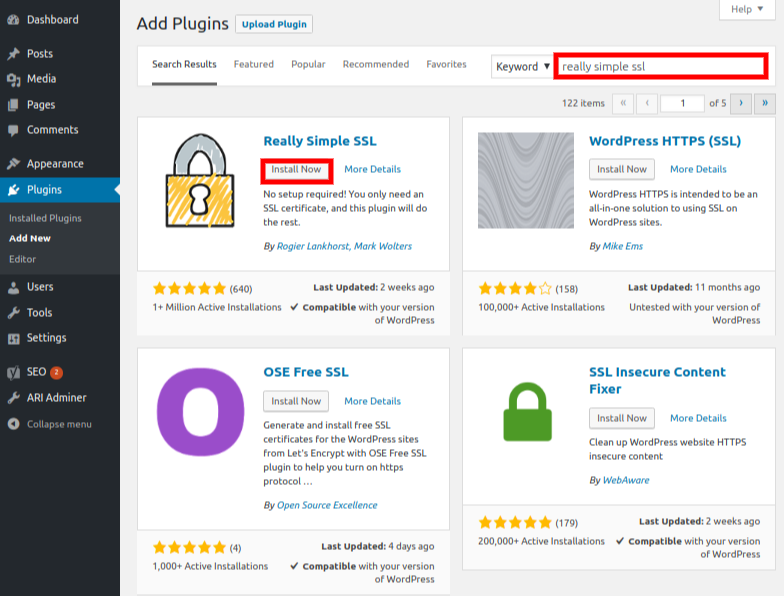
Task: Click WordPress HTTPS four-star rating
Action: 515,288
